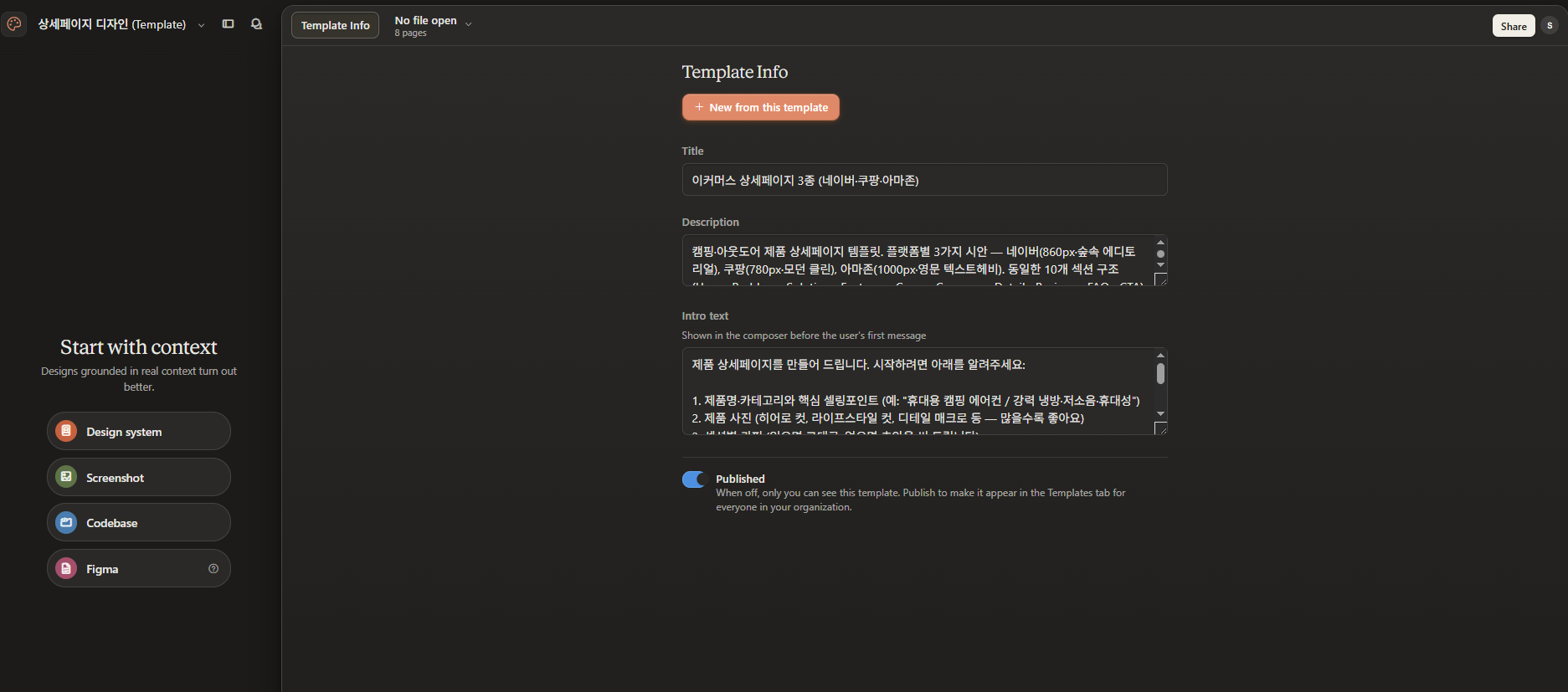Screen dimensions: 1568x692
Task: Click the palette app logo icon
Action: click(x=14, y=24)
